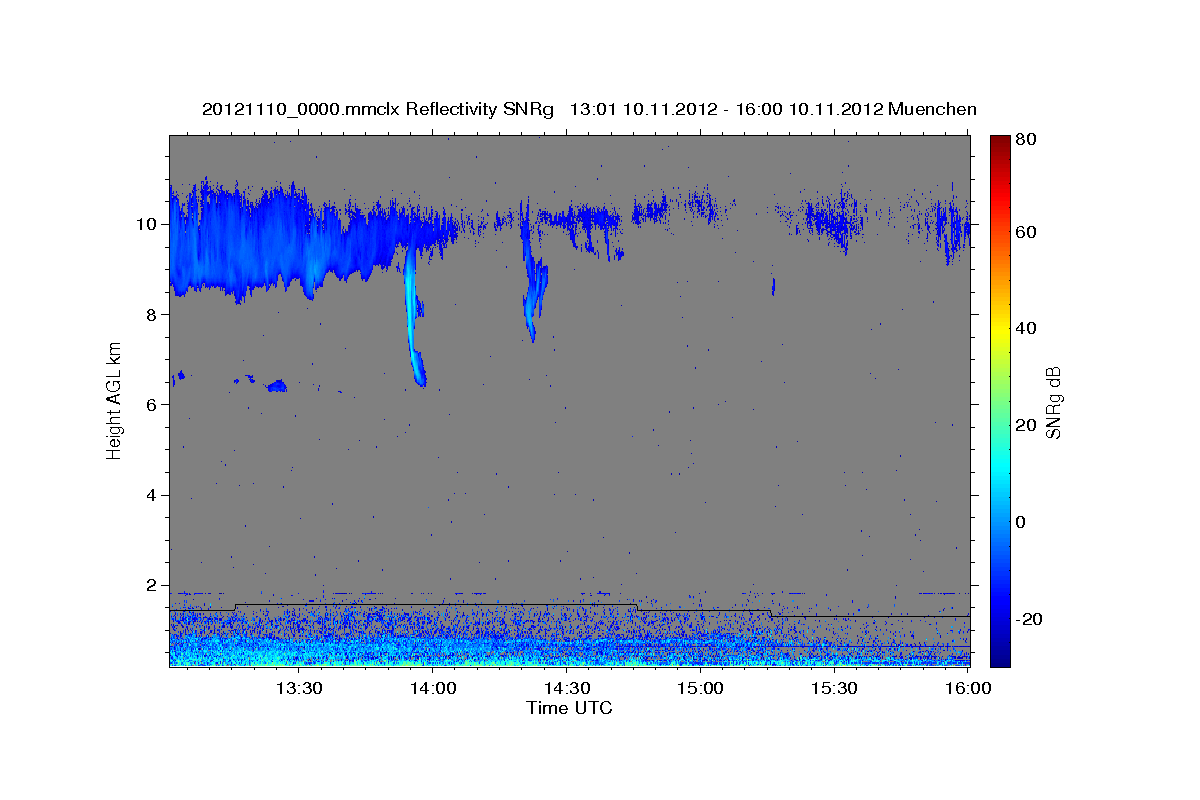Click the 13:30 time tick label
The image size is (1200, 800).
pyautogui.click(x=298, y=688)
